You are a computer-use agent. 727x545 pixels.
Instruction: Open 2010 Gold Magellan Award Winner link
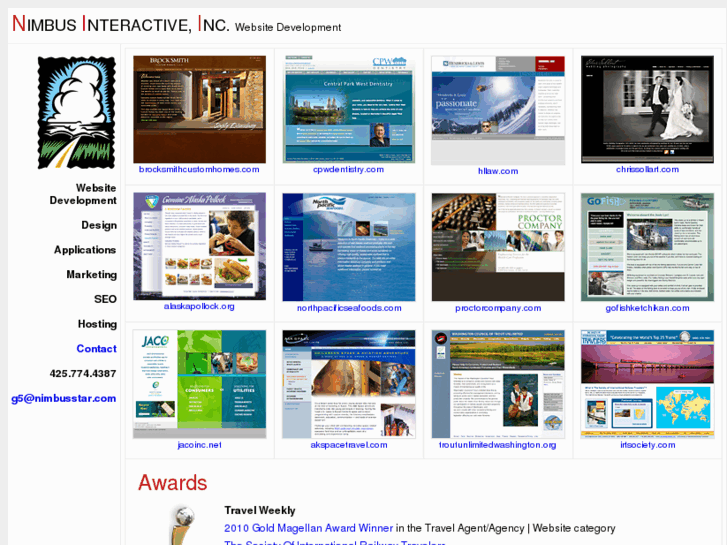(x=308, y=528)
